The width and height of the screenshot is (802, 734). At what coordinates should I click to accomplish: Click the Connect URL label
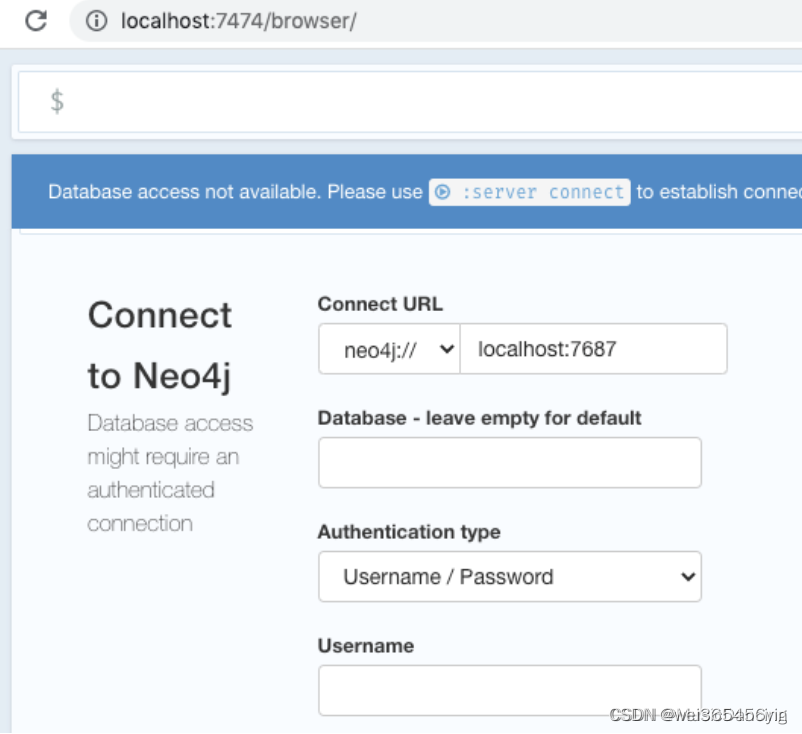point(380,304)
